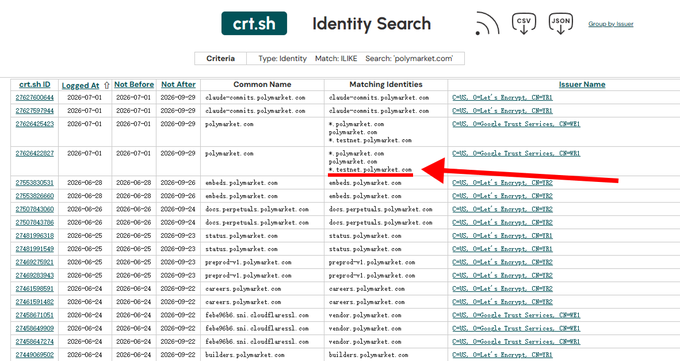
Task: Open certificate ID 27458671051
Action: coord(35,315)
